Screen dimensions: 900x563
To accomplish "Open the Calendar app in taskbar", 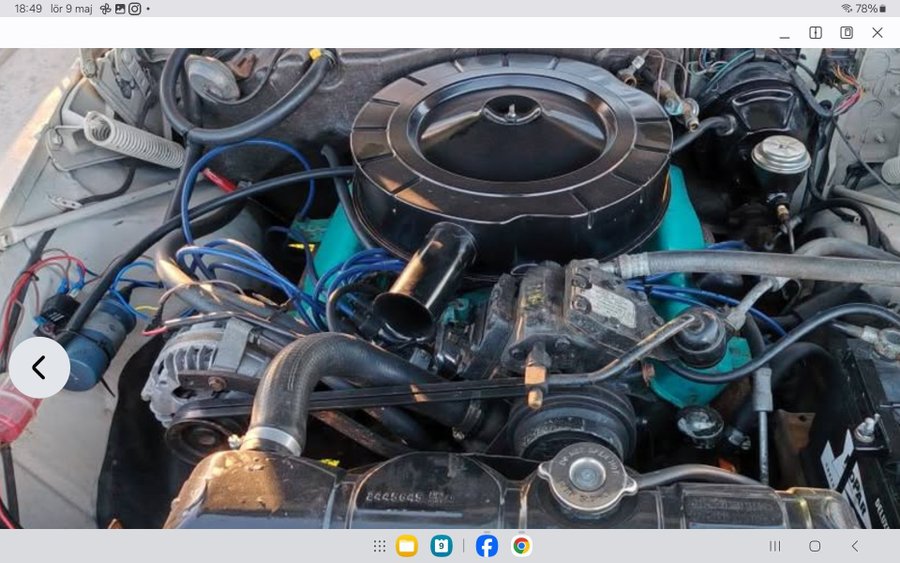I will [441, 546].
